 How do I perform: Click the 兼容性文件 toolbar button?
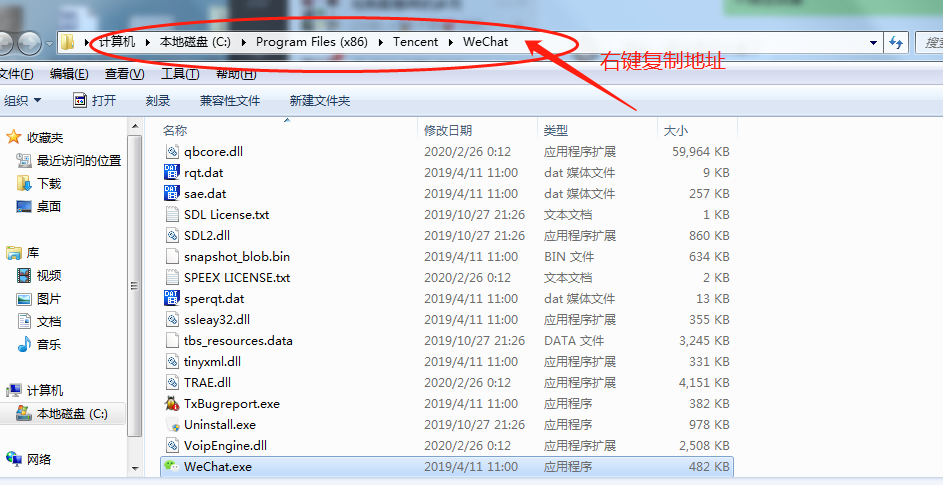230,100
